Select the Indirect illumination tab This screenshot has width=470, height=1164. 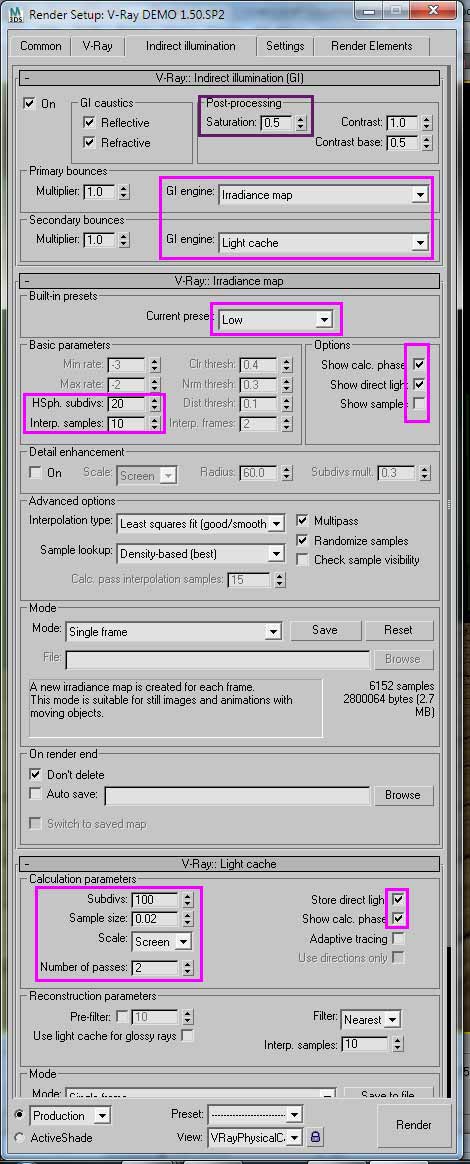191,46
